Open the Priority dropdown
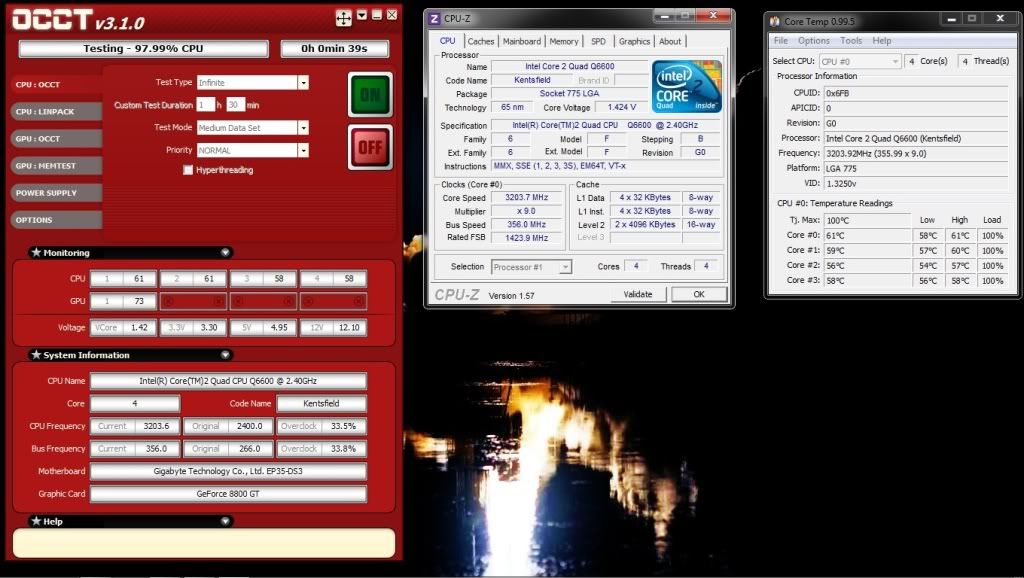This screenshot has height=578, width=1024. pyautogui.click(x=303, y=150)
